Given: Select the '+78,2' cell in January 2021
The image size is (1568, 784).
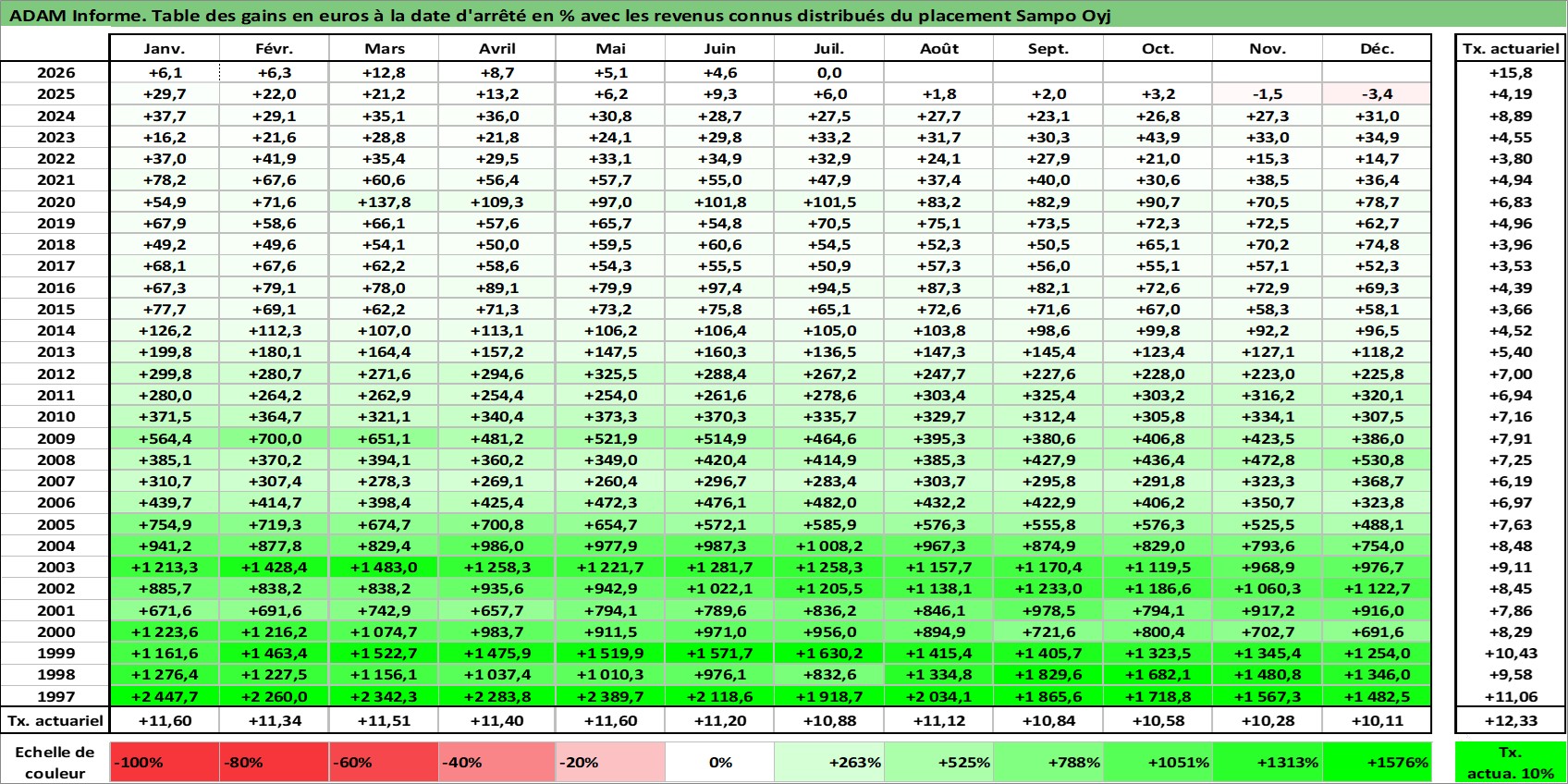Looking at the screenshot, I should (165, 179).
